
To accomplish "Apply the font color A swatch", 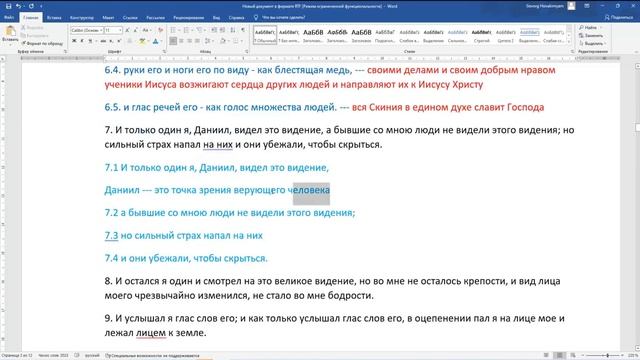I will (x=155, y=41).
